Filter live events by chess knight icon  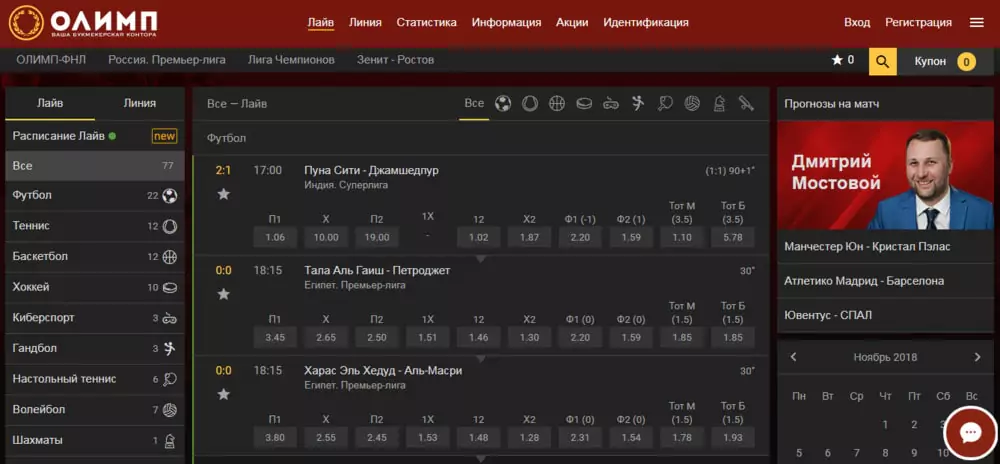719,103
